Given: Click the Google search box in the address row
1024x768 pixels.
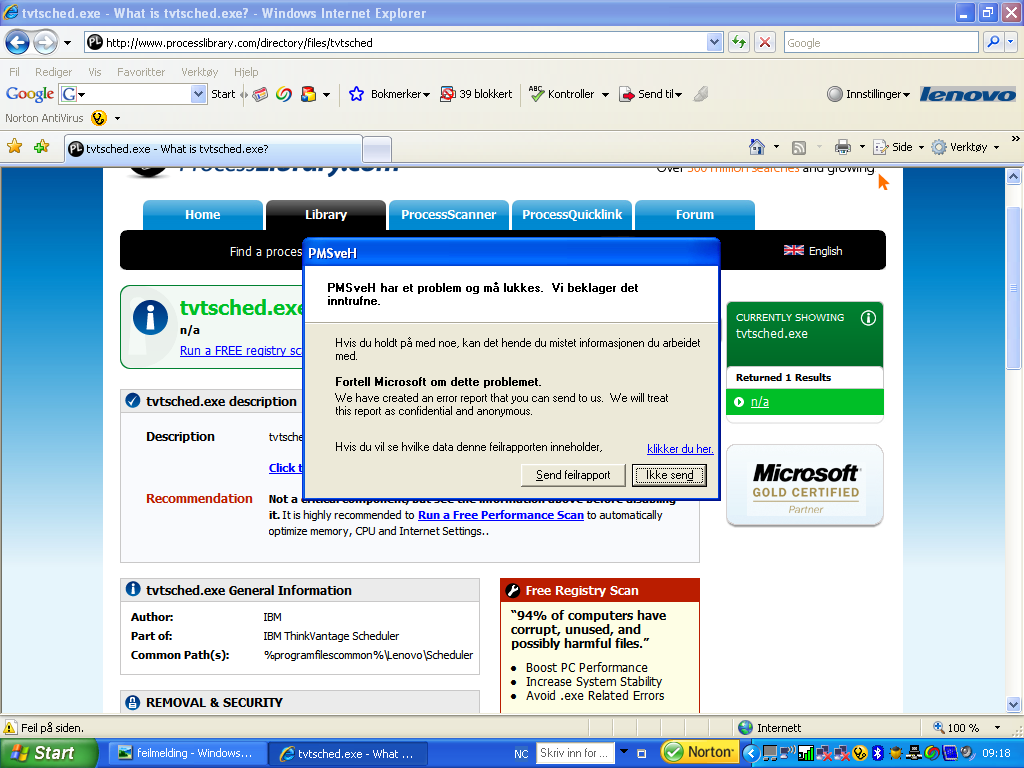Looking at the screenshot, I should [880, 42].
